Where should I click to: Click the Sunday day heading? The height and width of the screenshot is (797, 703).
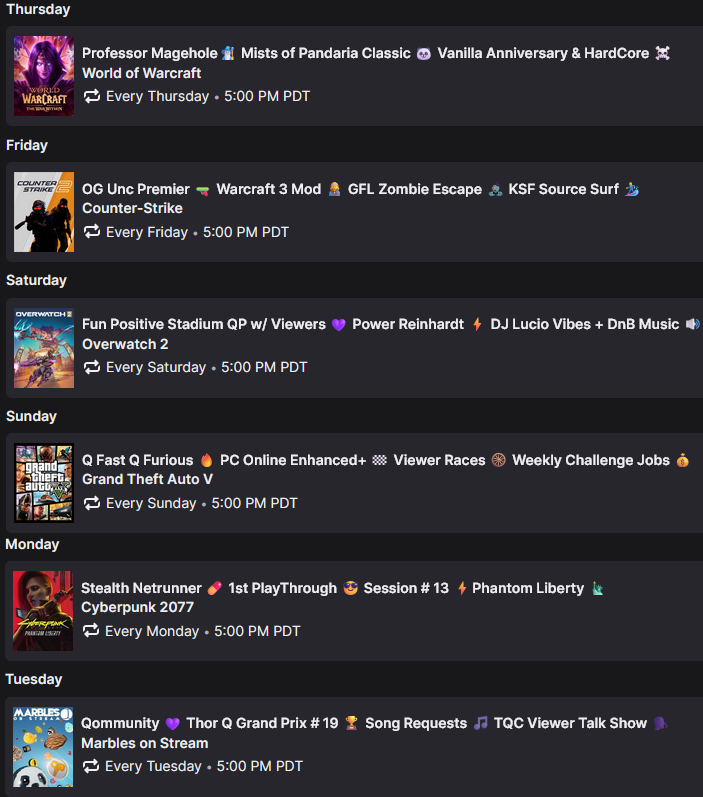[31, 416]
